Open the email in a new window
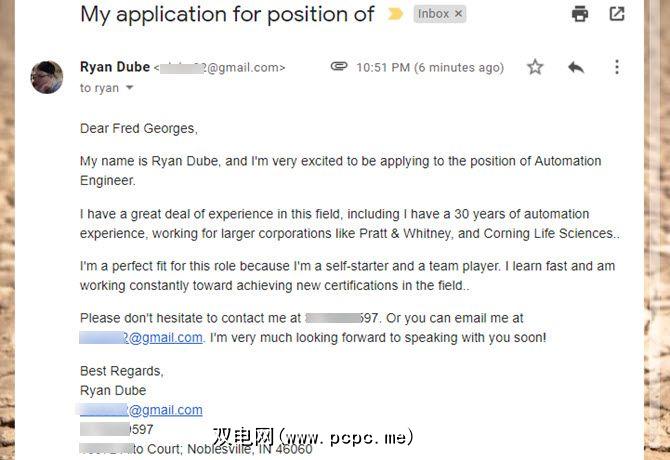Image resolution: width=670 pixels, height=460 pixels. (x=617, y=14)
